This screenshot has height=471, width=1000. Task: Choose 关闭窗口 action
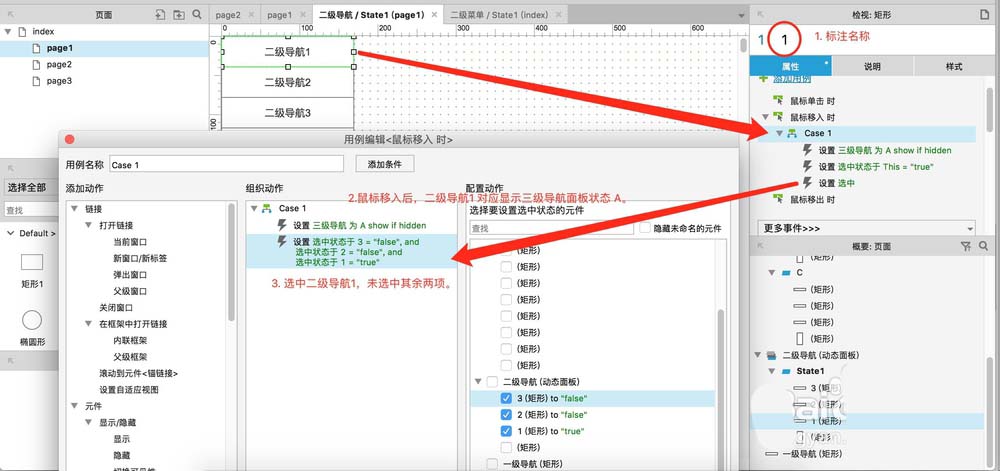point(116,307)
